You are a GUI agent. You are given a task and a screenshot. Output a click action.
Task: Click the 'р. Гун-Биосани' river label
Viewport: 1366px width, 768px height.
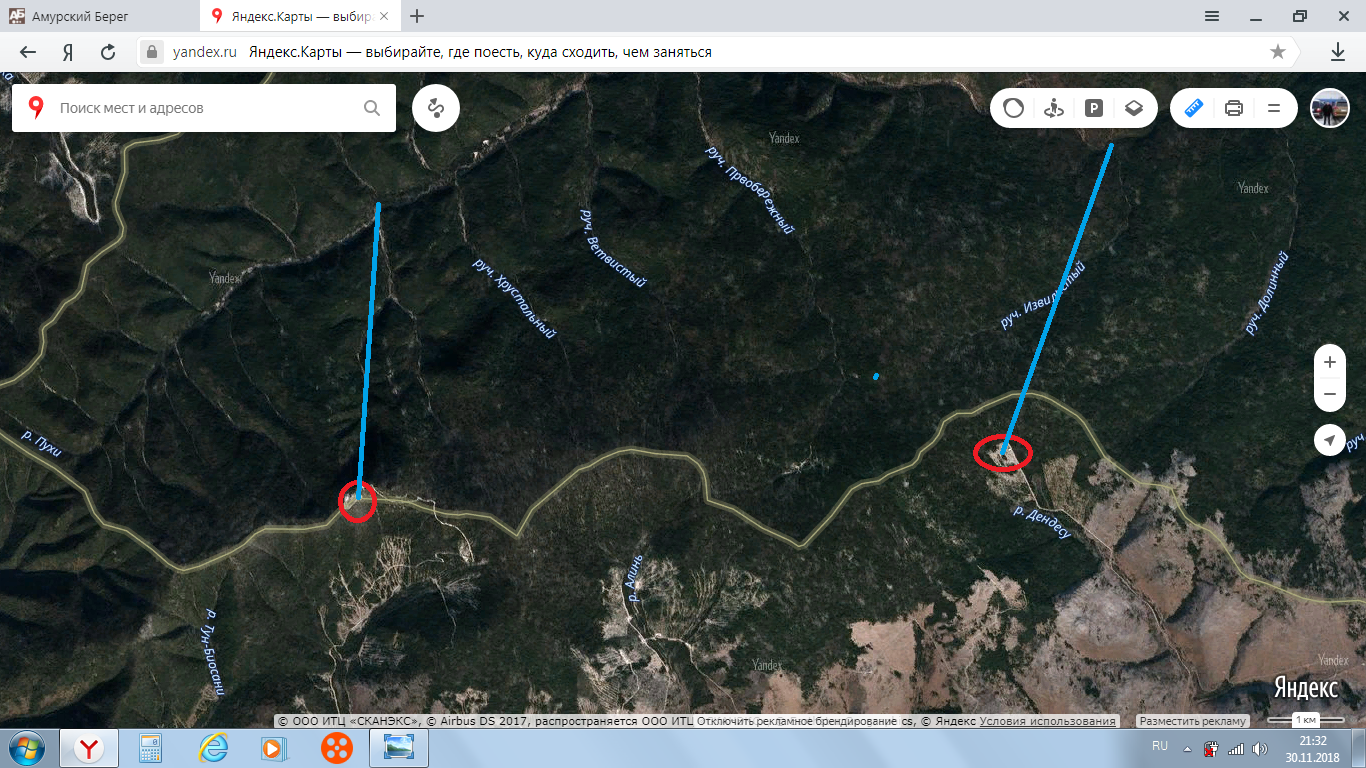(x=213, y=652)
